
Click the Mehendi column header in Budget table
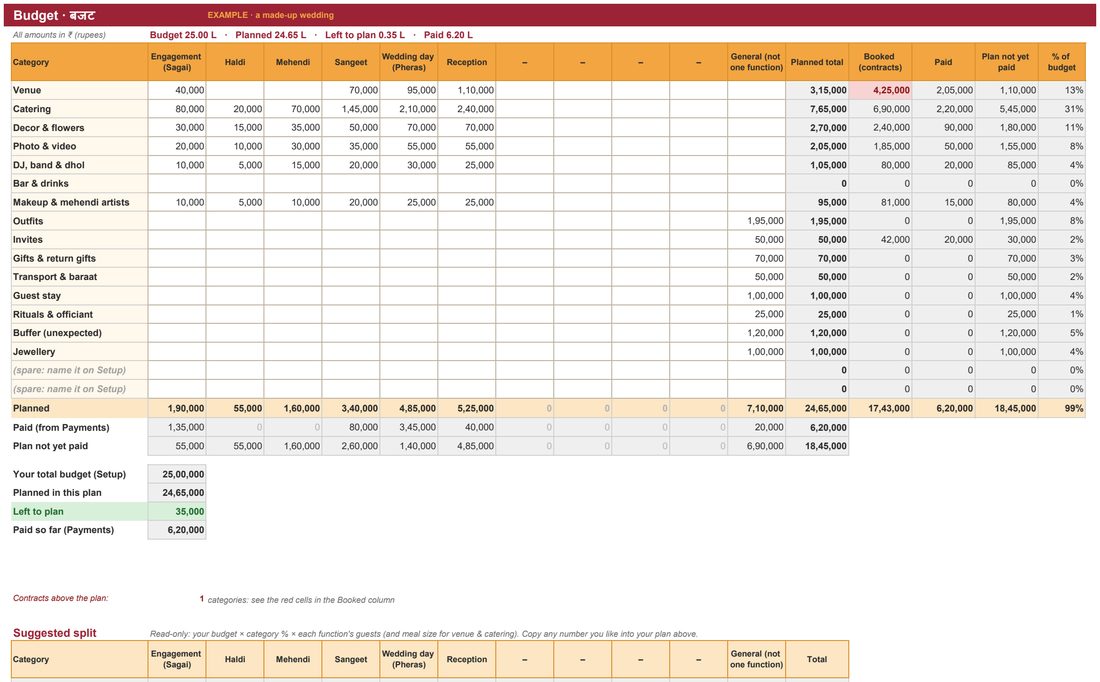(293, 62)
